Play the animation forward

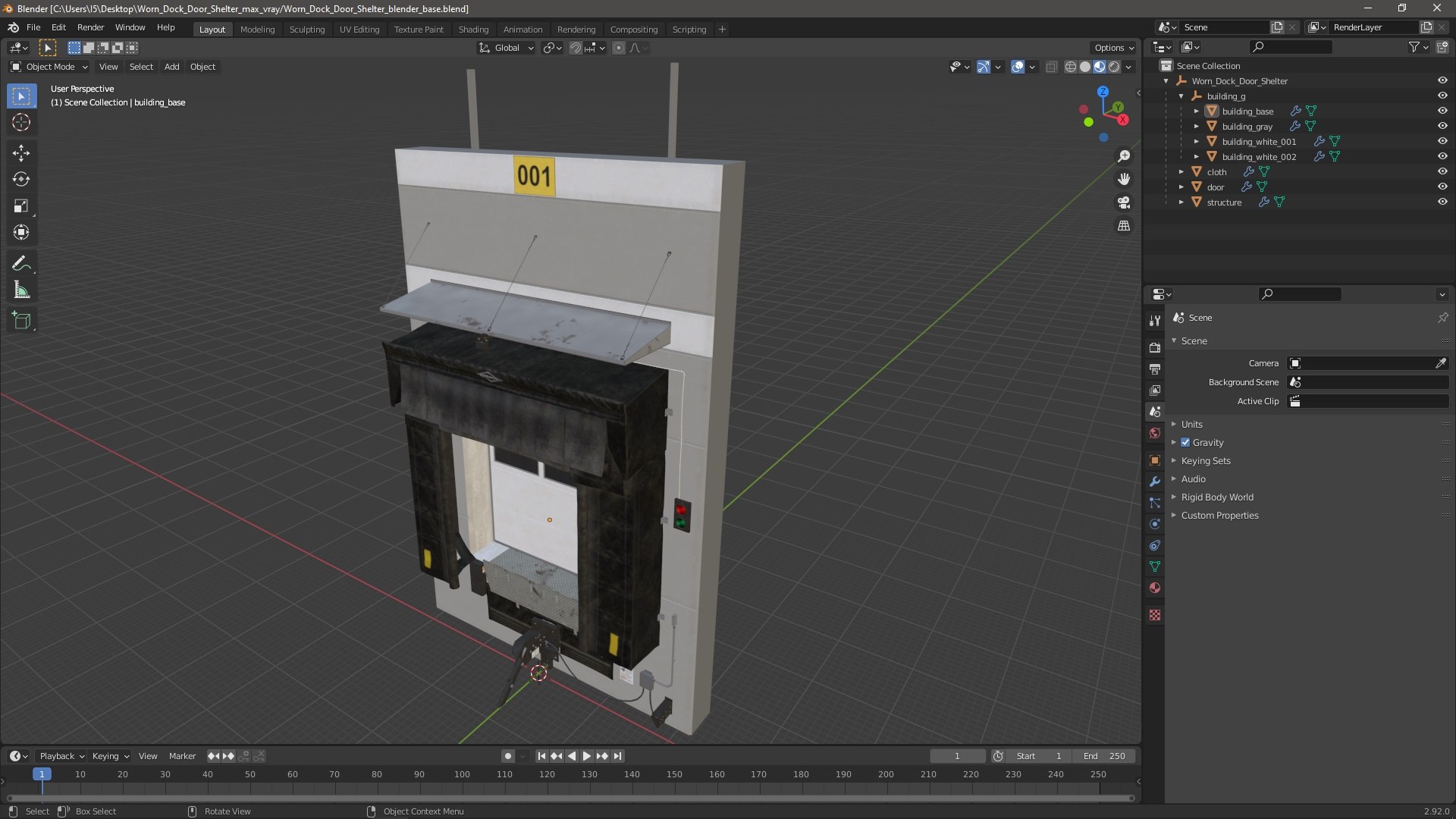pyautogui.click(x=586, y=756)
